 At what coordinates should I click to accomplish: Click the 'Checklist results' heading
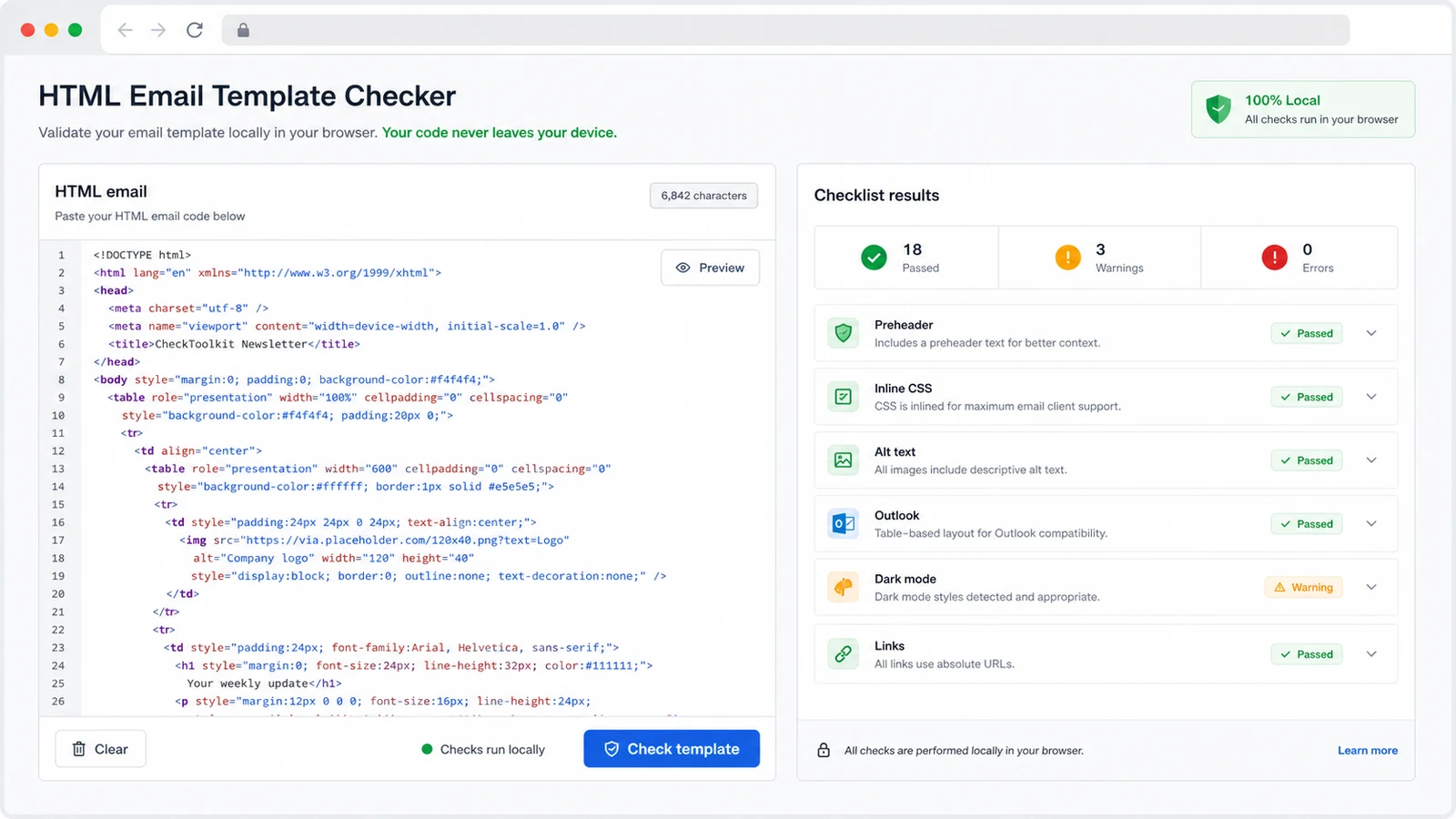pos(876,196)
